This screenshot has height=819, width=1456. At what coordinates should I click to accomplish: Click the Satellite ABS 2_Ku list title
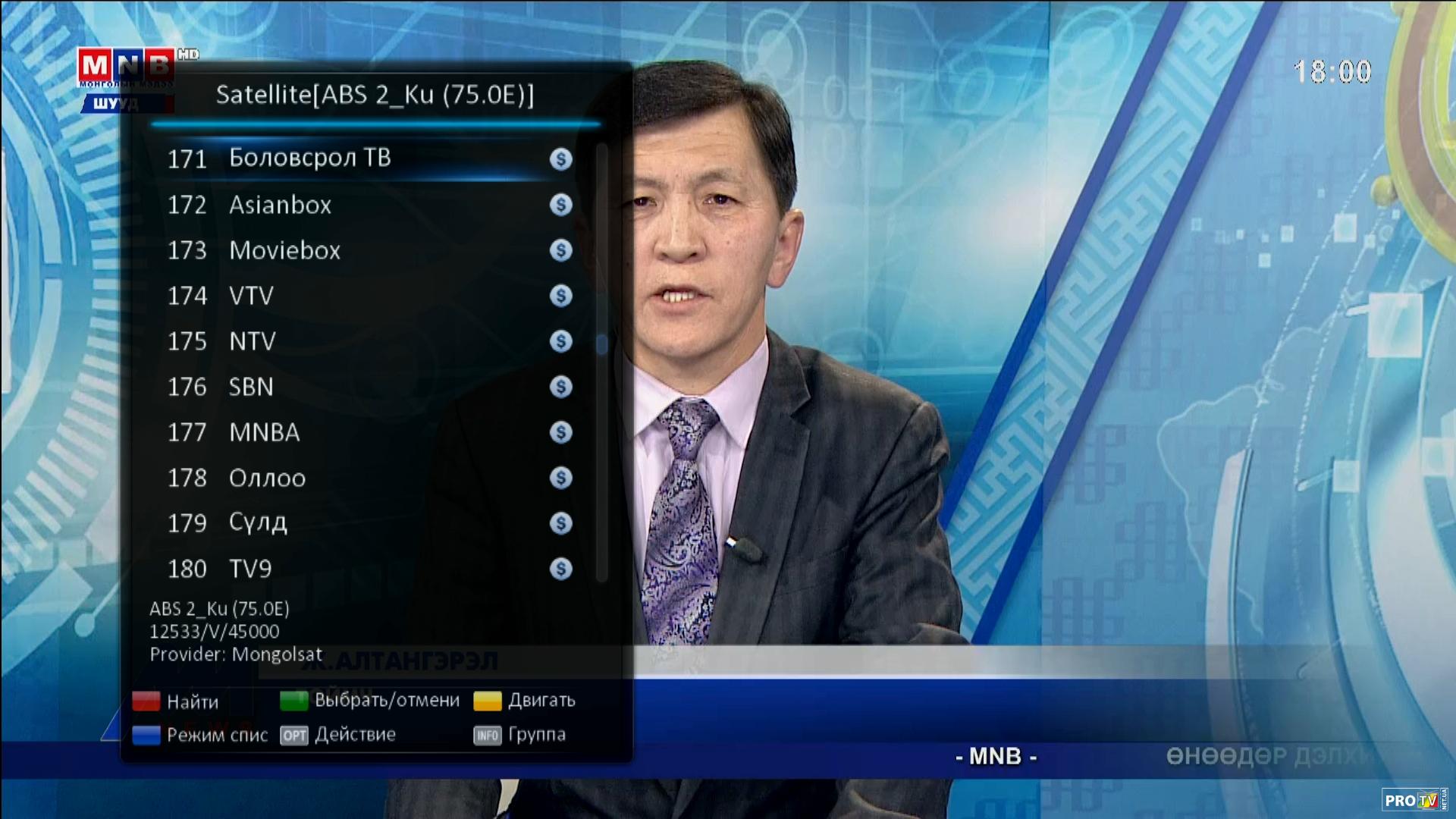pos(375,95)
